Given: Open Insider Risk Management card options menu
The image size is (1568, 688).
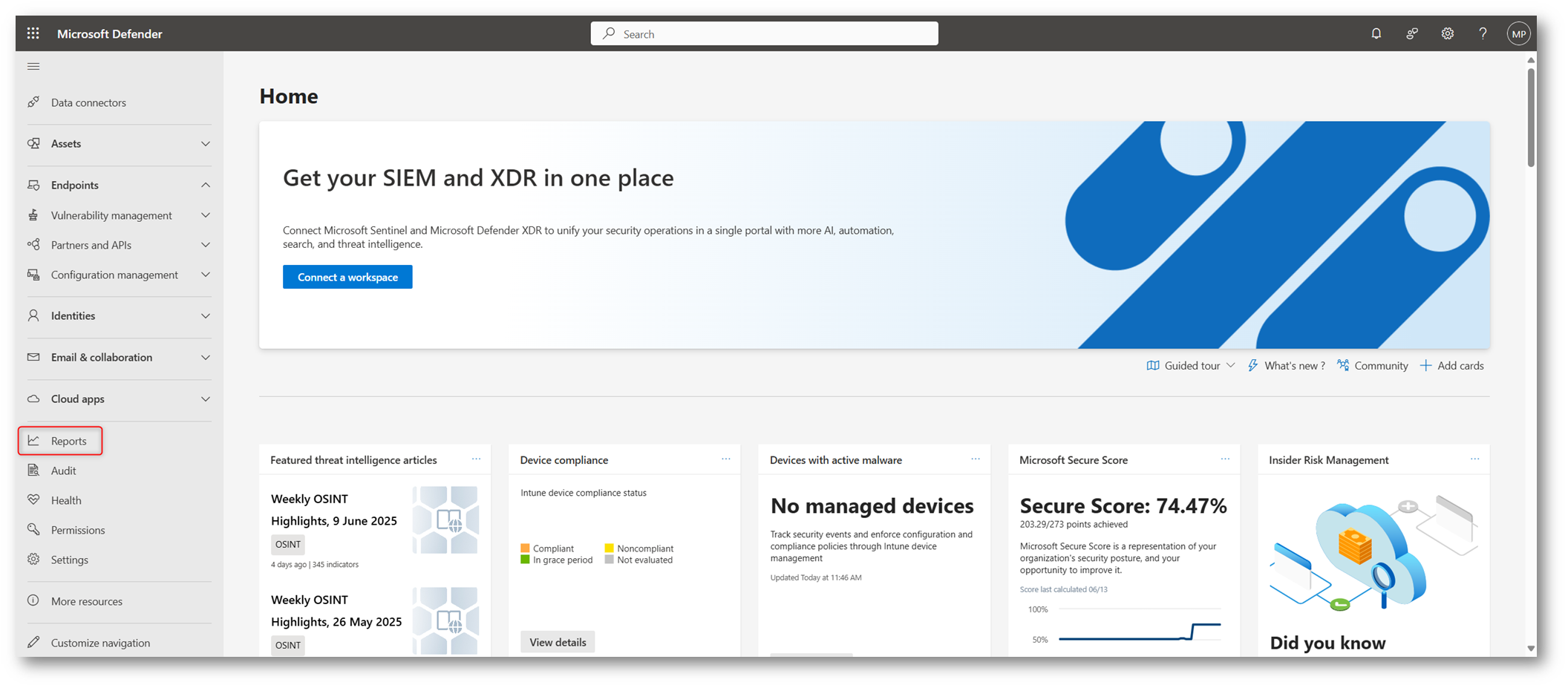Looking at the screenshot, I should (x=1474, y=459).
